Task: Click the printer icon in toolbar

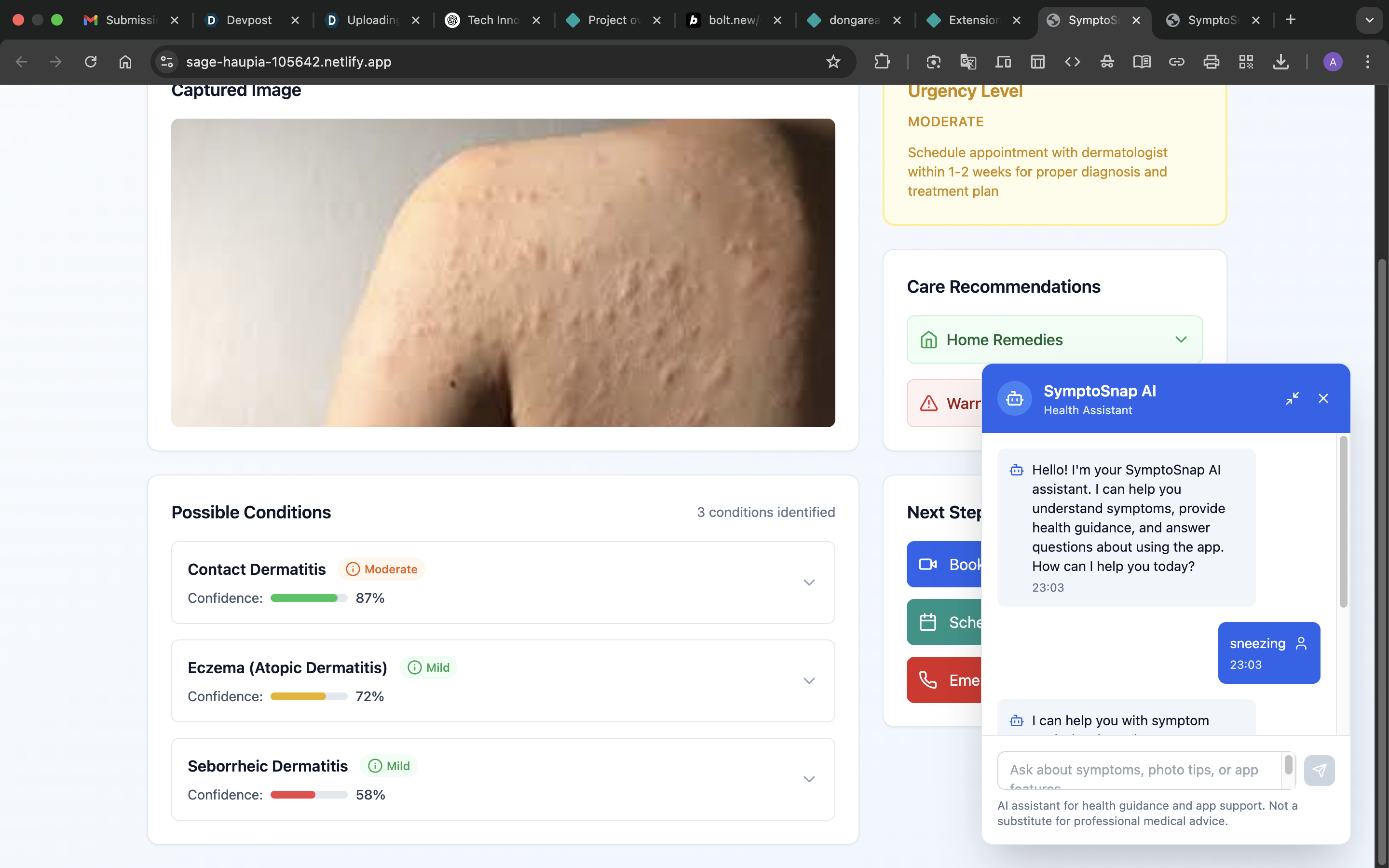Action: (x=1211, y=61)
